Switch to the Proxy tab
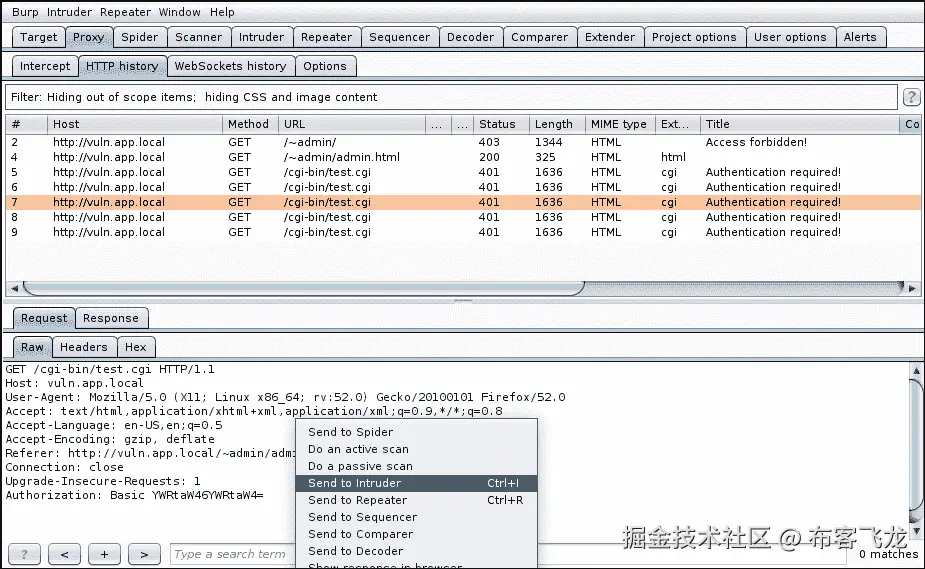 click(88, 37)
